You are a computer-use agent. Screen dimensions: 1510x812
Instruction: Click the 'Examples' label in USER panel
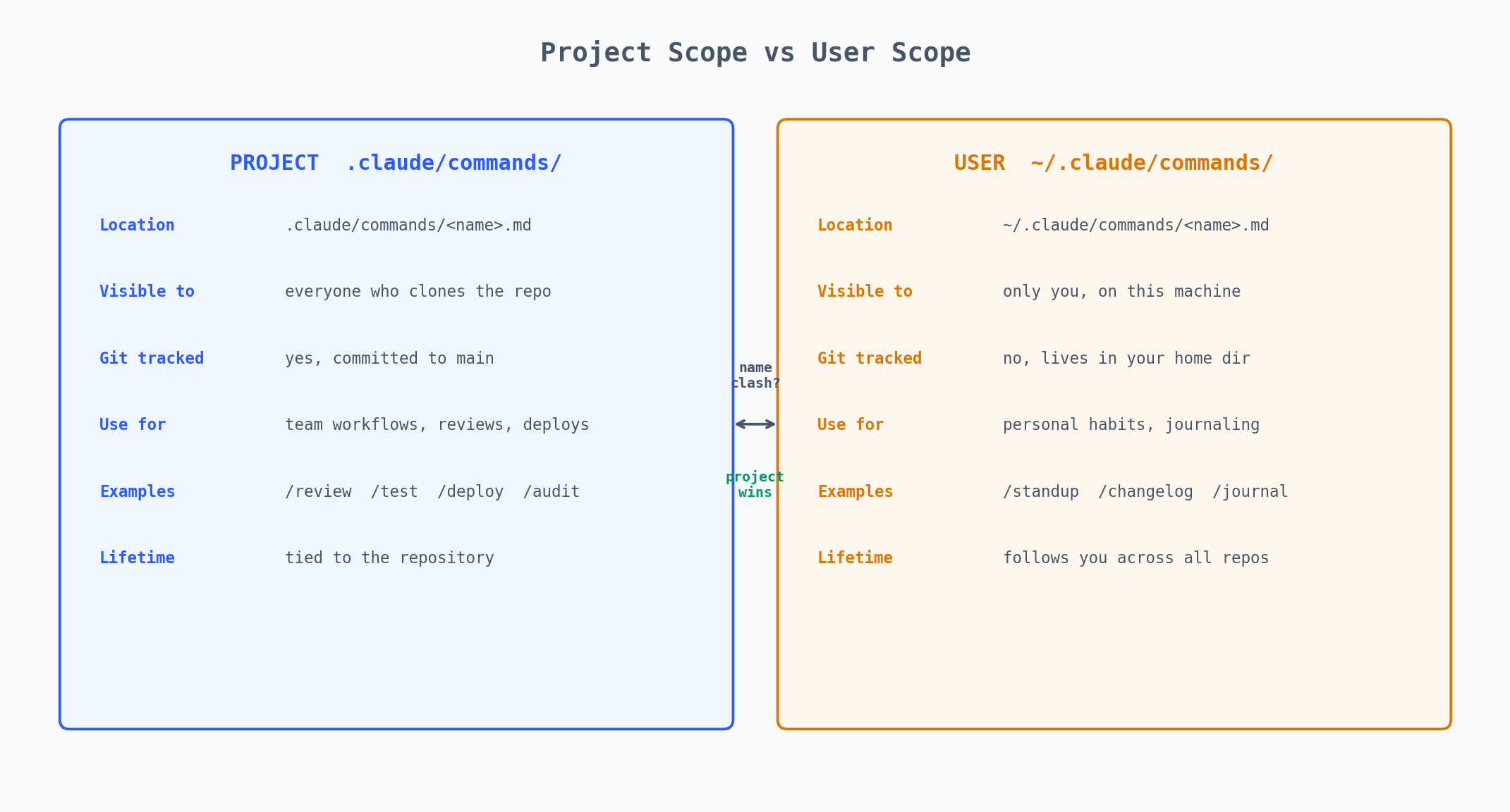coord(856,492)
